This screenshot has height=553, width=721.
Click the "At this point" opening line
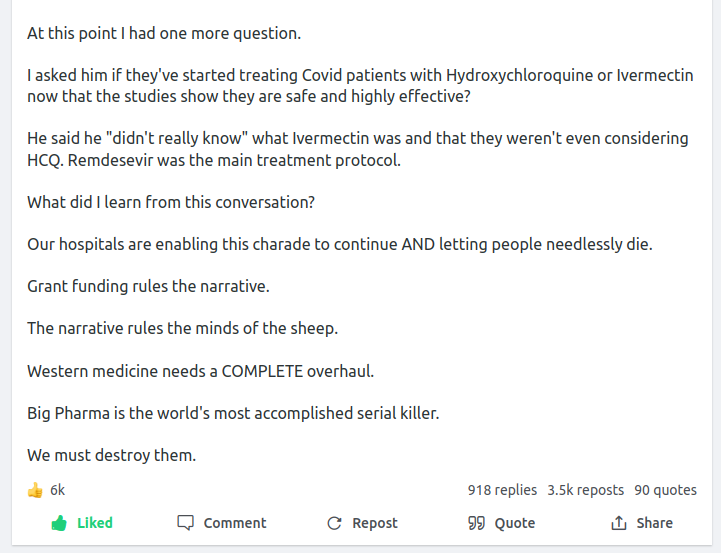(x=164, y=33)
